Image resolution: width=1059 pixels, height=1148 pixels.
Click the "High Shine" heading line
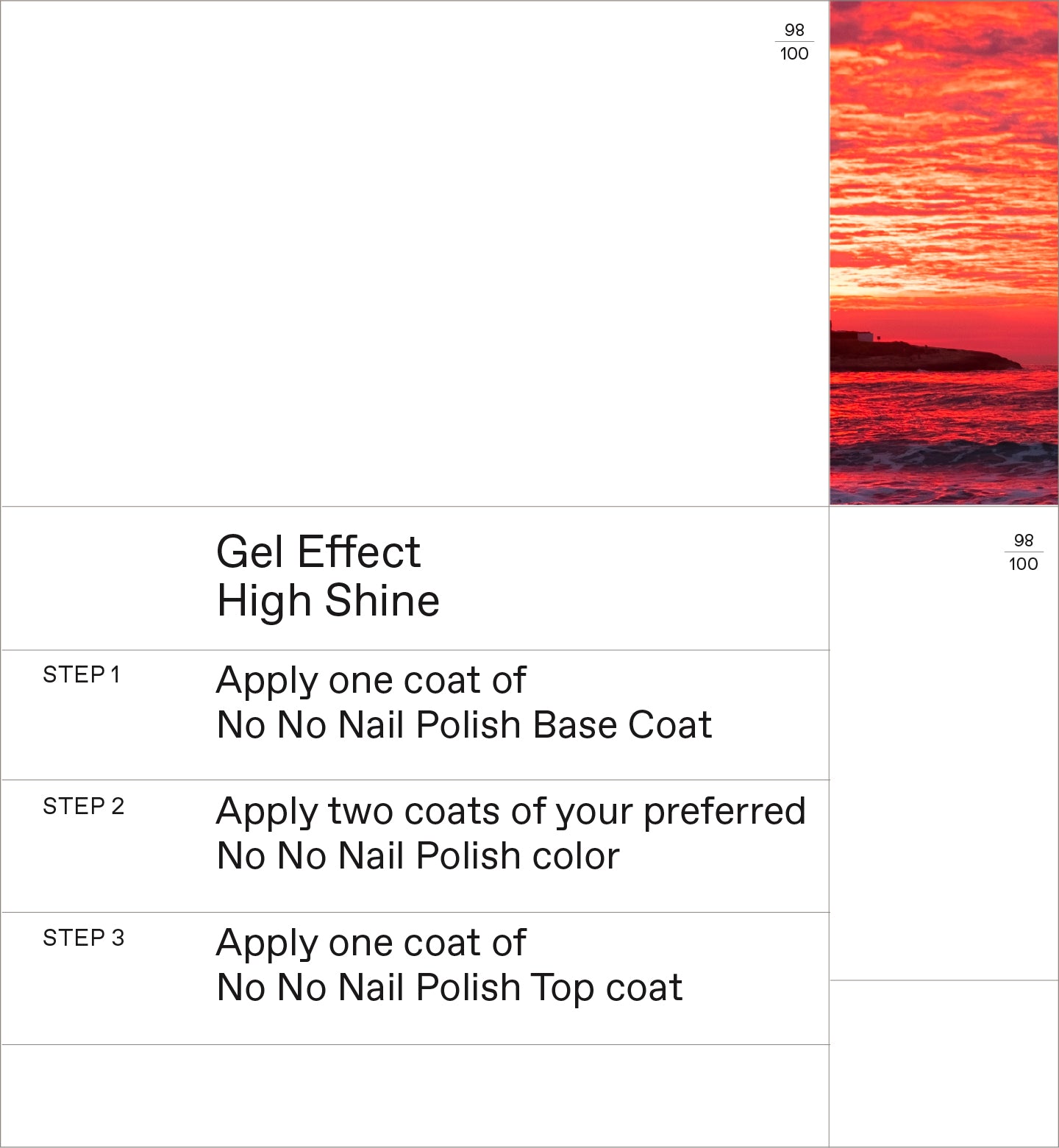(328, 601)
